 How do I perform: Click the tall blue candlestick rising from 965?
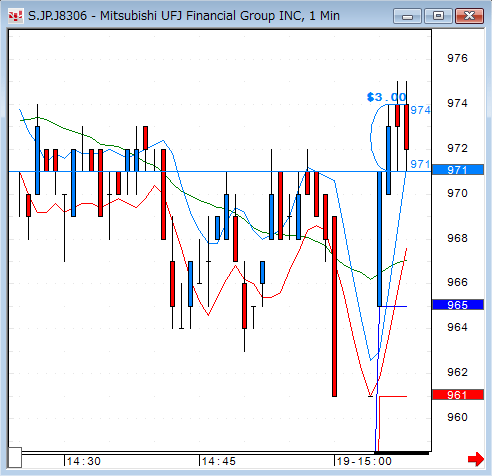pyautogui.click(x=379, y=239)
